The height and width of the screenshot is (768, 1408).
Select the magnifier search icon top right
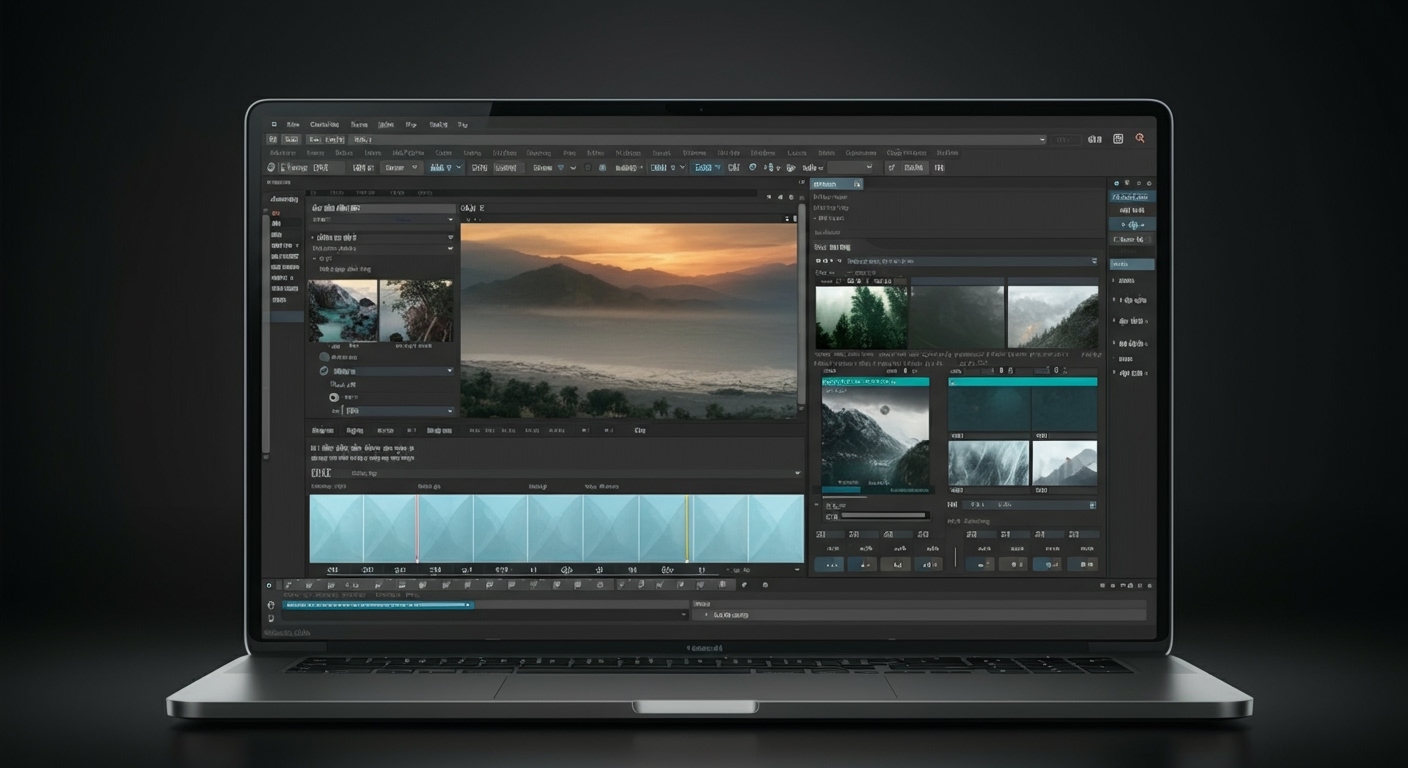1140,139
